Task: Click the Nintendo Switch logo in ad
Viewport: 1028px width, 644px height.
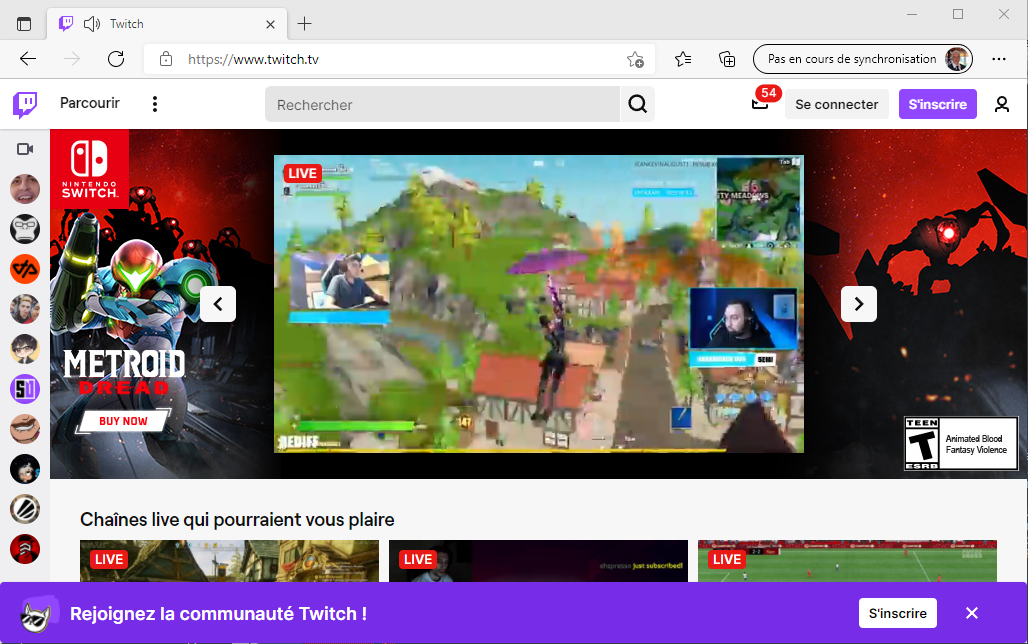Action: click(89, 169)
